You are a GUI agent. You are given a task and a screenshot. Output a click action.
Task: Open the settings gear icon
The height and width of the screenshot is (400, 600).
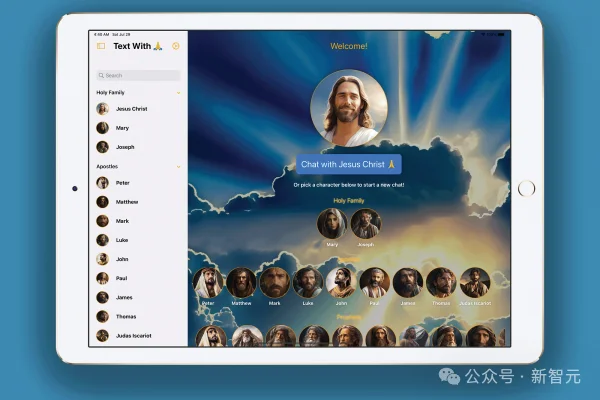(176, 46)
